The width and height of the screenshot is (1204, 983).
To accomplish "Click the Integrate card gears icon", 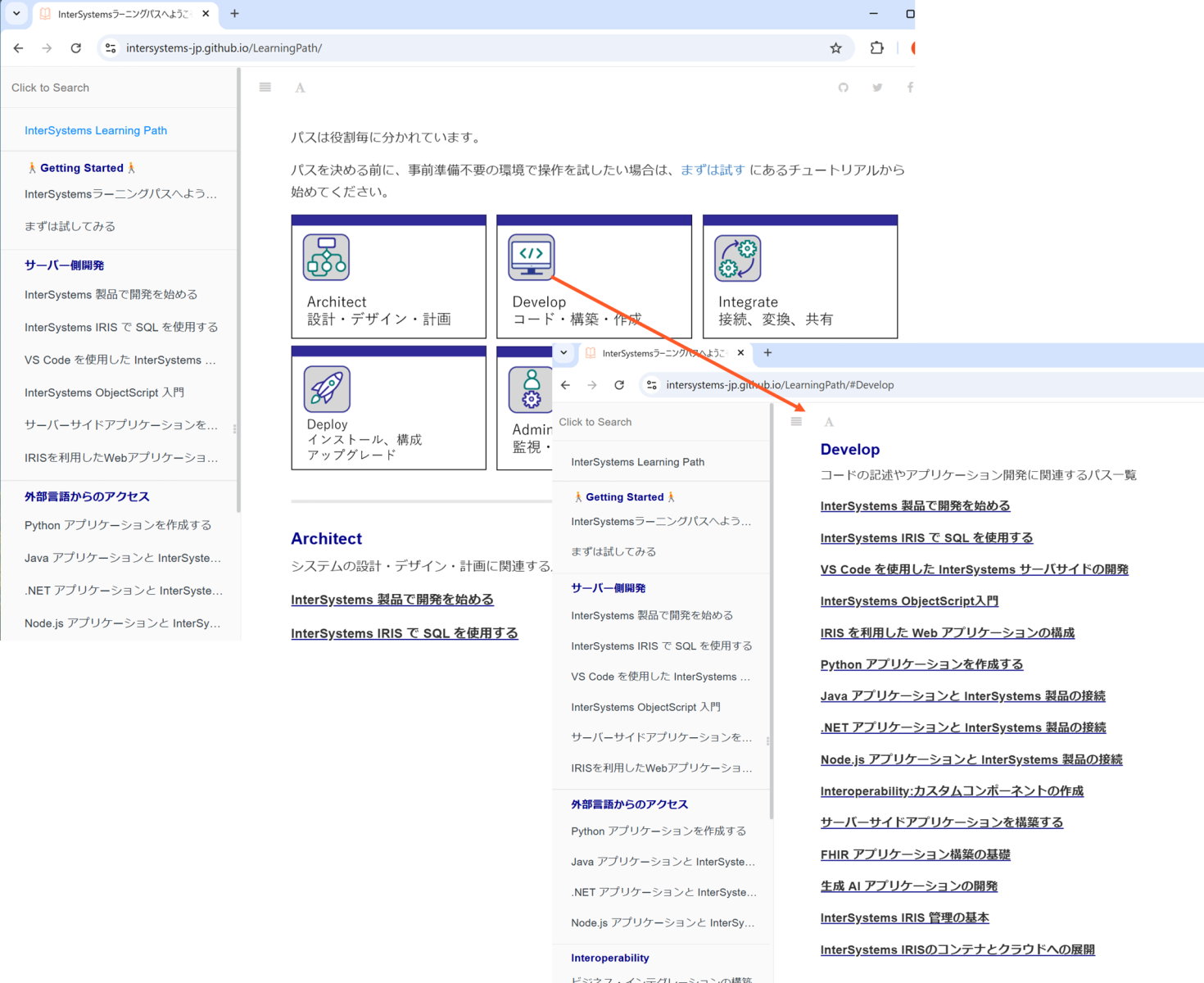I will click(x=737, y=258).
